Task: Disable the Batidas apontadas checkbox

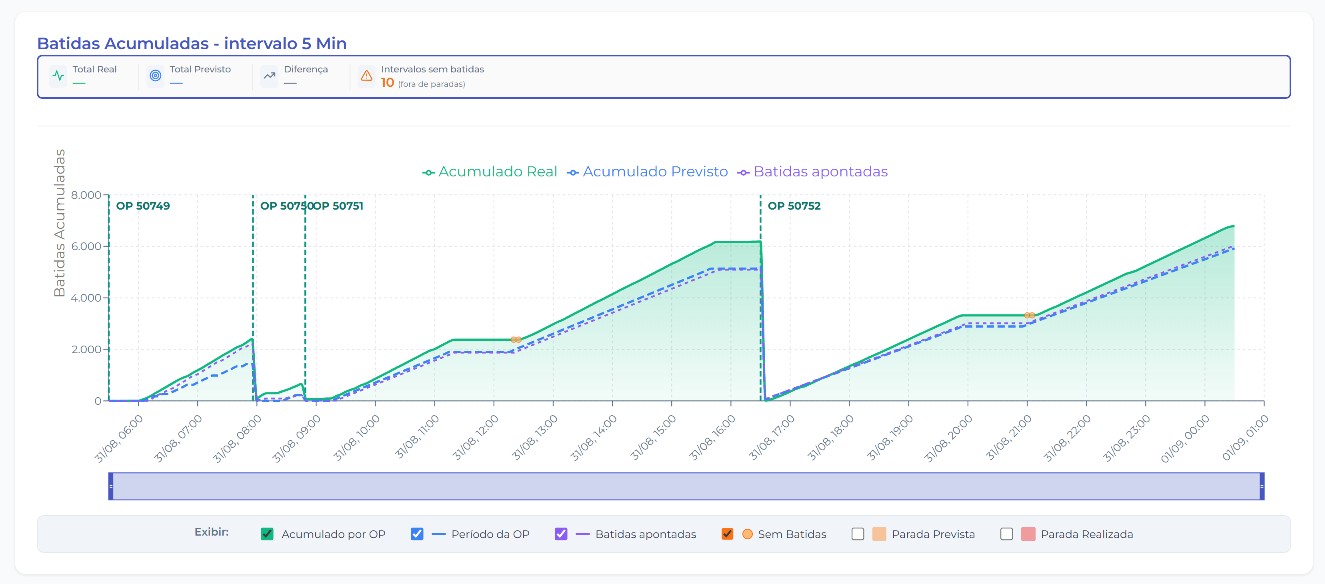Action: 561,534
